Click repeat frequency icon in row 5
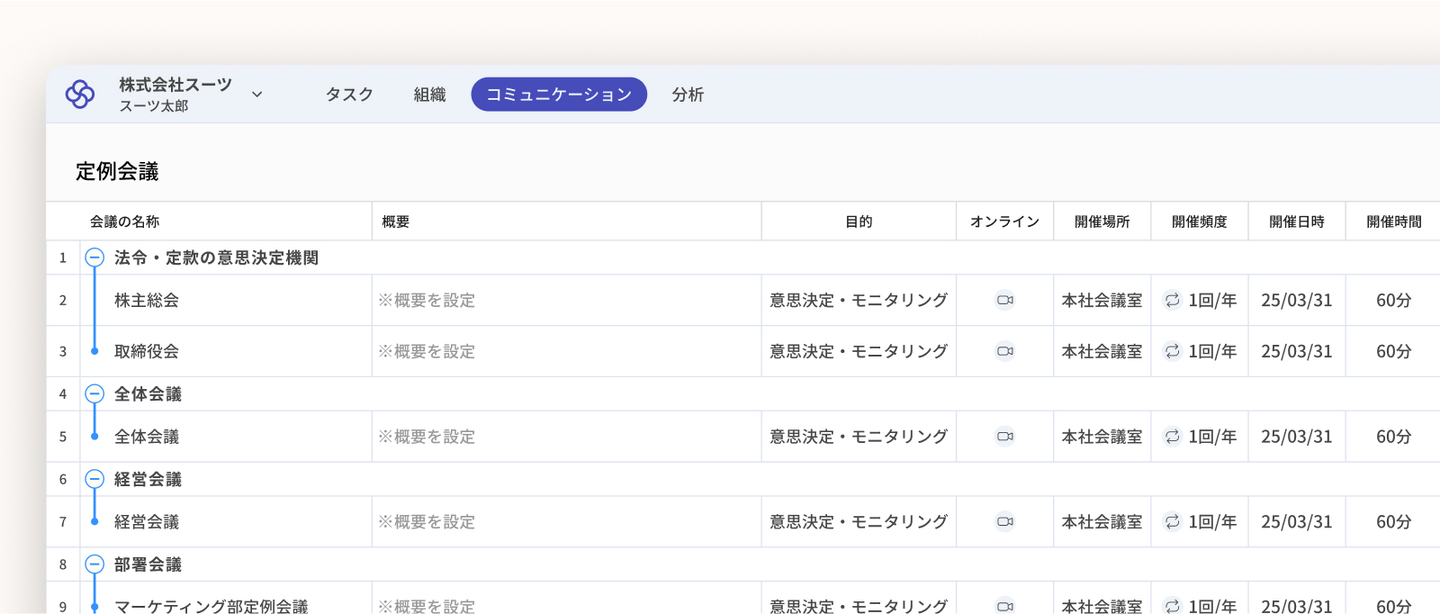This screenshot has height=614, width=1440. tap(1172, 436)
